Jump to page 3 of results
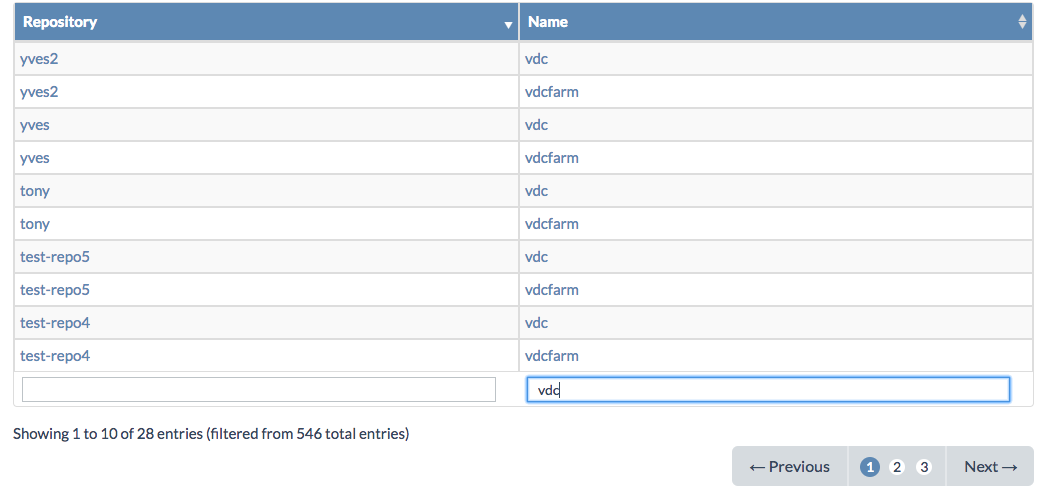 (924, 467)
